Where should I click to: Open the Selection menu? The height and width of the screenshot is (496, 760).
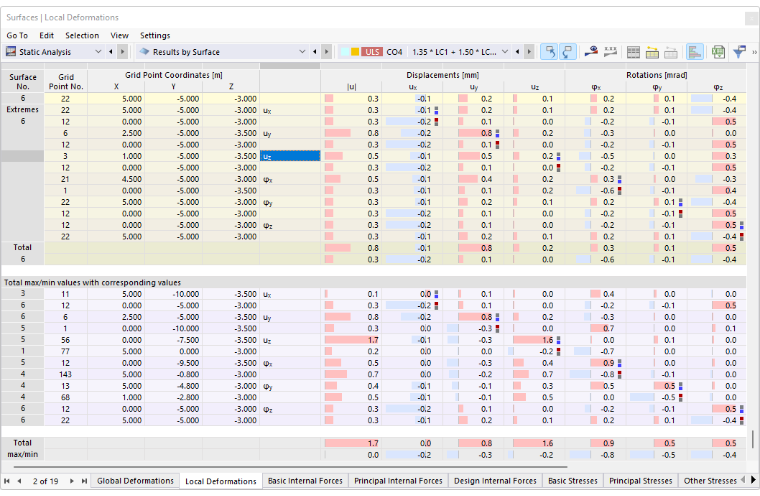tap(82, 35)
